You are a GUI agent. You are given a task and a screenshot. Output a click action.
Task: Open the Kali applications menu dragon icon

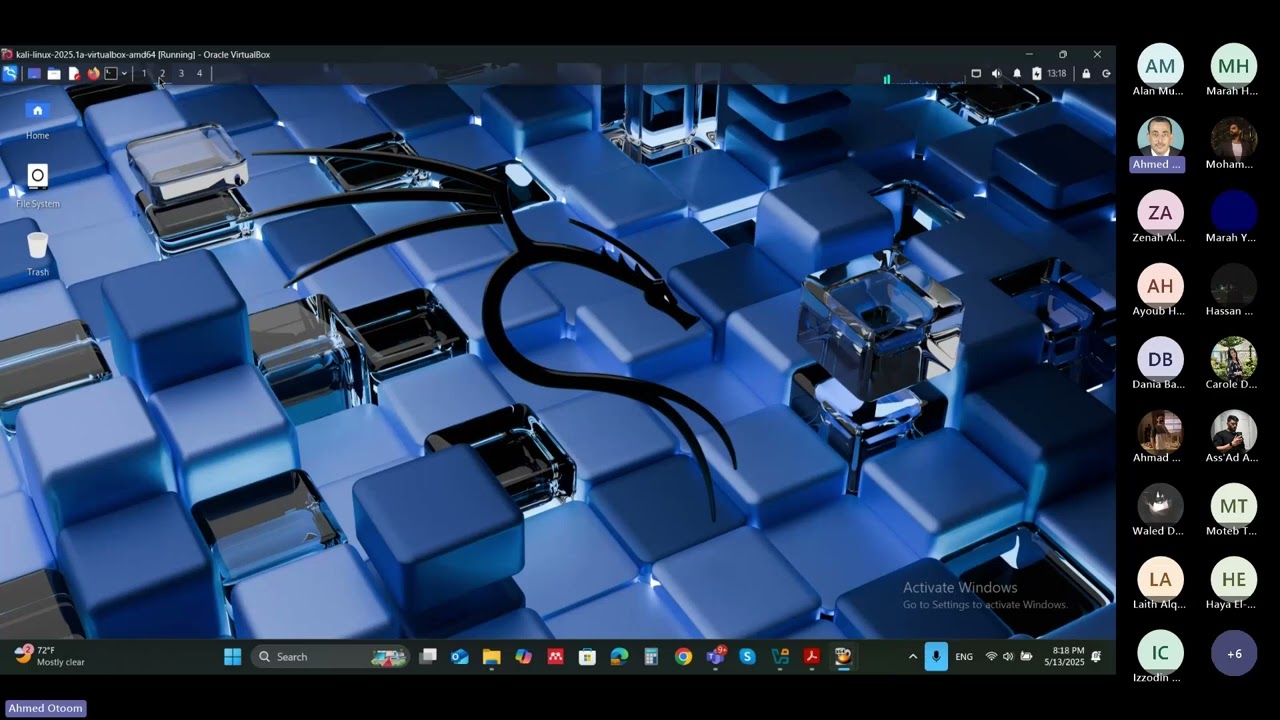click(x=10, y=73)
